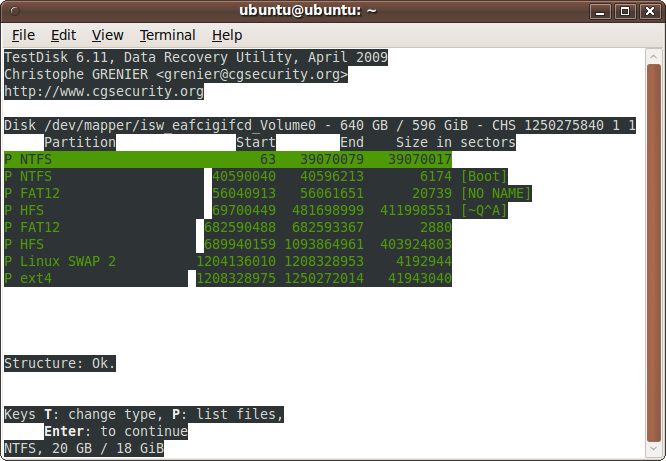Viewport: 666px width, 461px height.
Task: Open the View menu
Action: coord(107,35)
